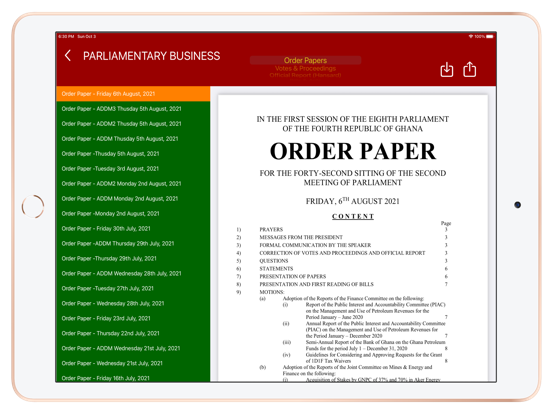Tap the PARLIAMENTARY BUSINESS header title
The height and width of the screenshot is (414, 552).
pyautogui.click(x=151, y=56)
